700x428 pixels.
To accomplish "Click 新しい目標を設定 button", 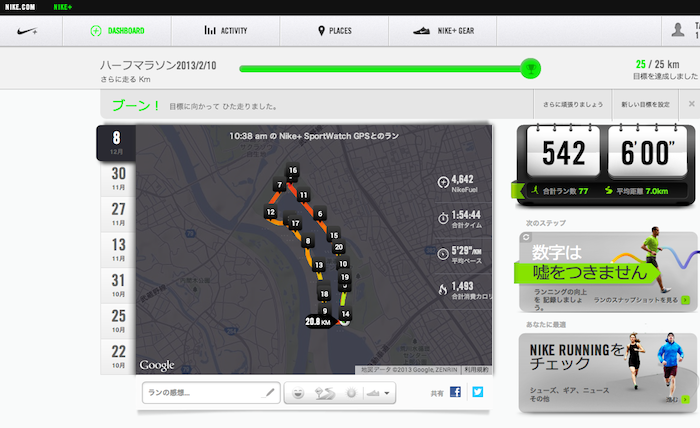I will tap(645, 104).
